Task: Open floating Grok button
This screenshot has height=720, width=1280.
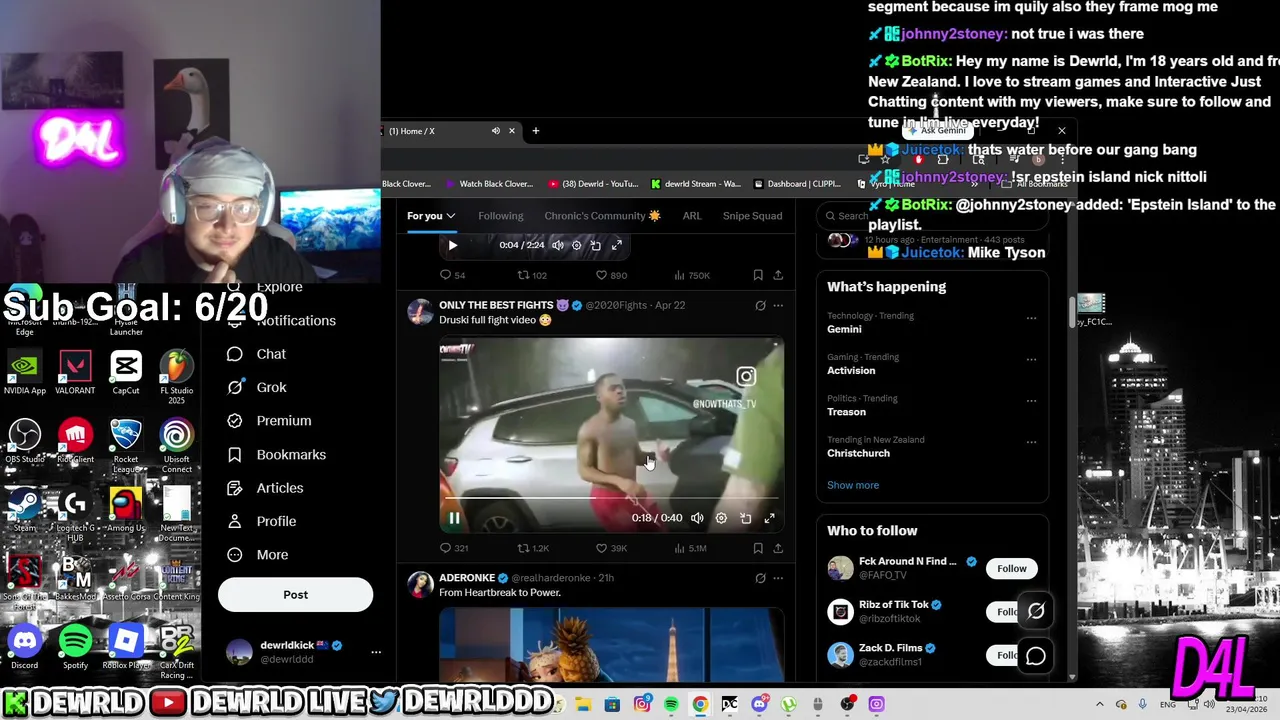Action: [1036, 611]
